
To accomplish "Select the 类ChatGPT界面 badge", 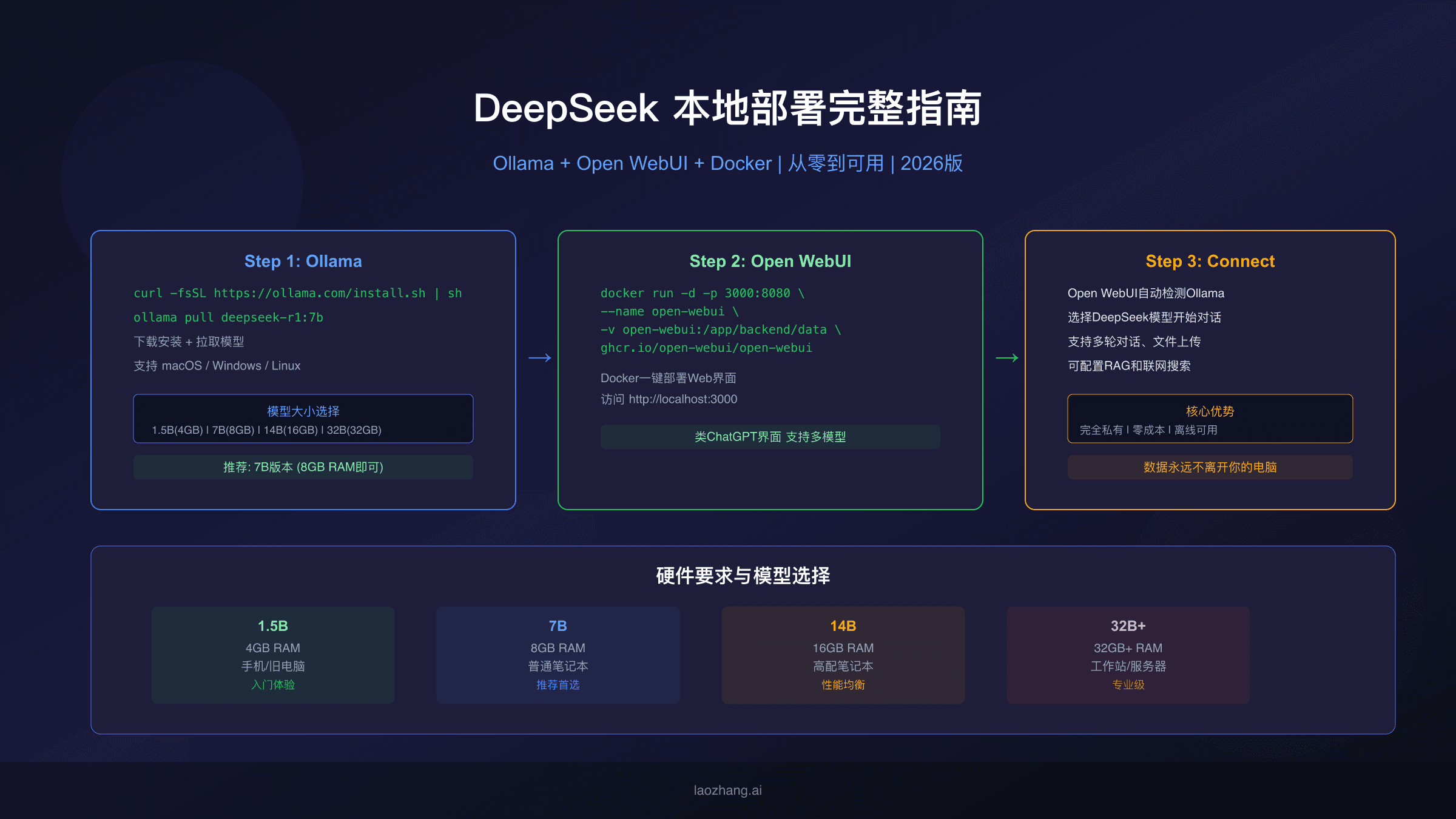I will (x=770, y=437).
